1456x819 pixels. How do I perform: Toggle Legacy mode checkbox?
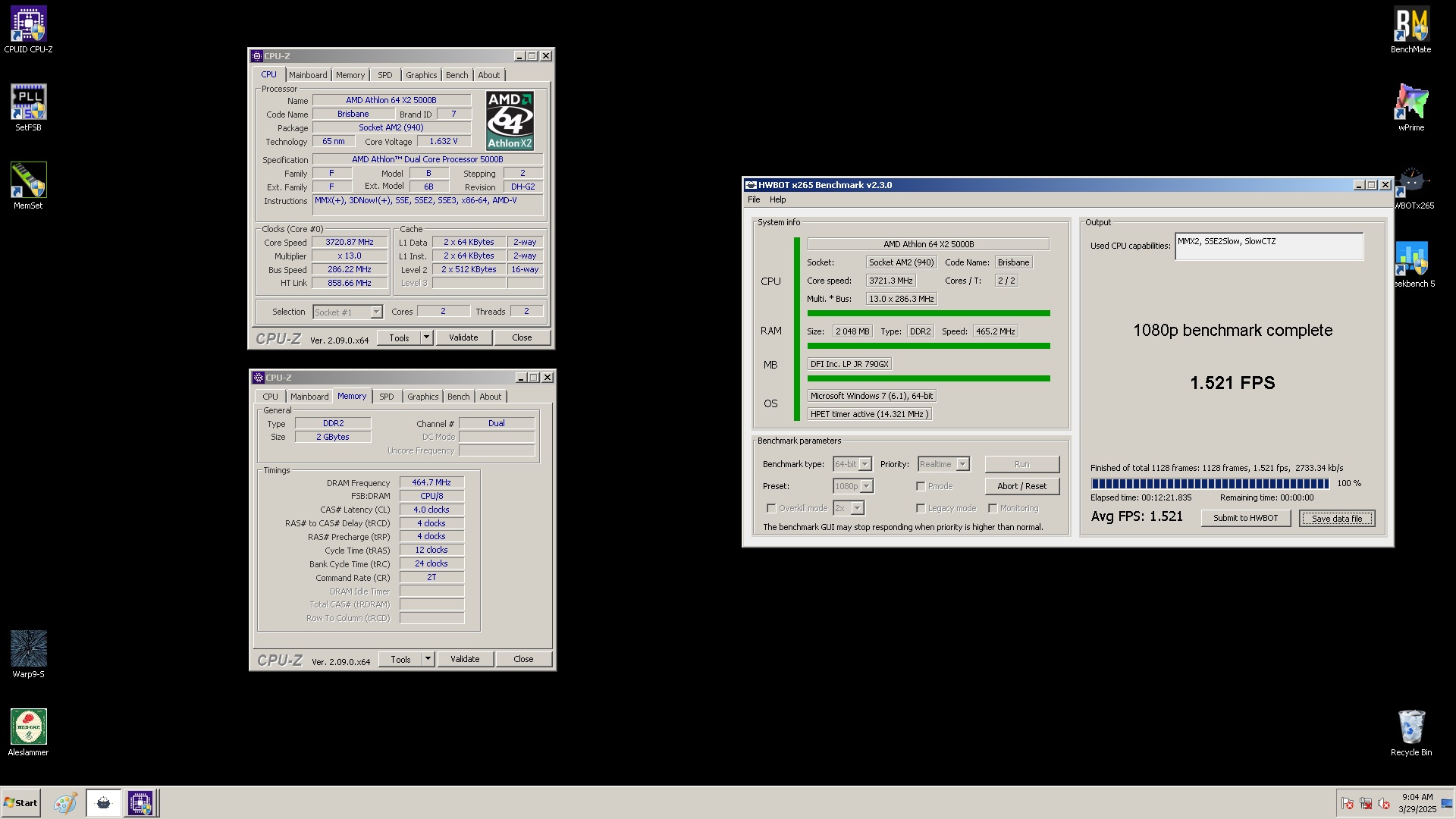point(921,508)
